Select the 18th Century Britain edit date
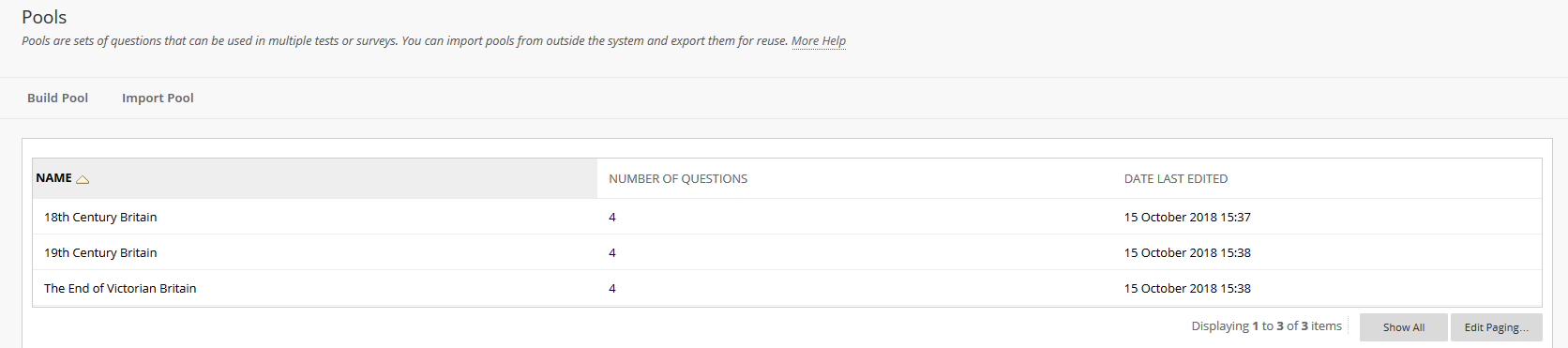Screen dimensions: 1568x348 pos(1187,217)
